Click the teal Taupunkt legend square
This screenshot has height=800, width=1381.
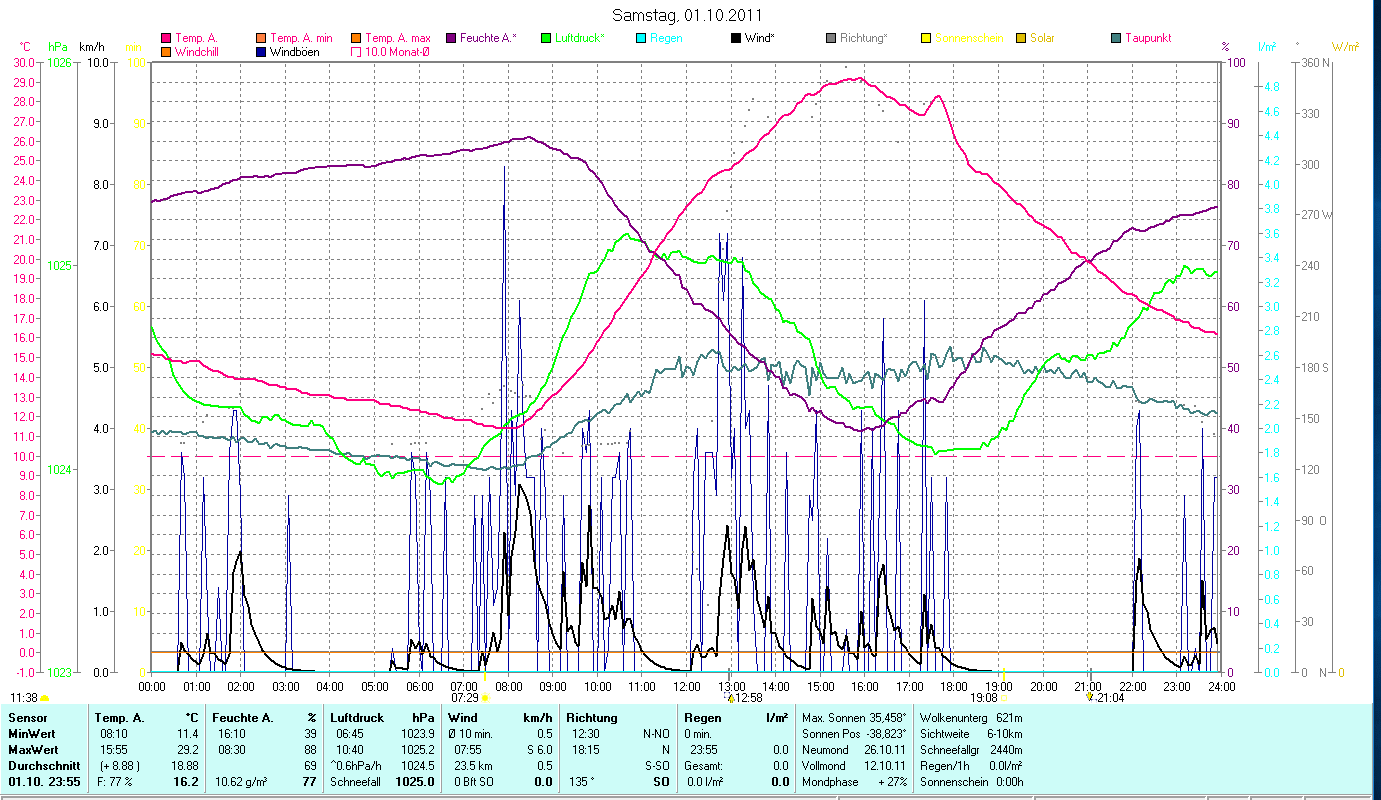pos(1116,38)
